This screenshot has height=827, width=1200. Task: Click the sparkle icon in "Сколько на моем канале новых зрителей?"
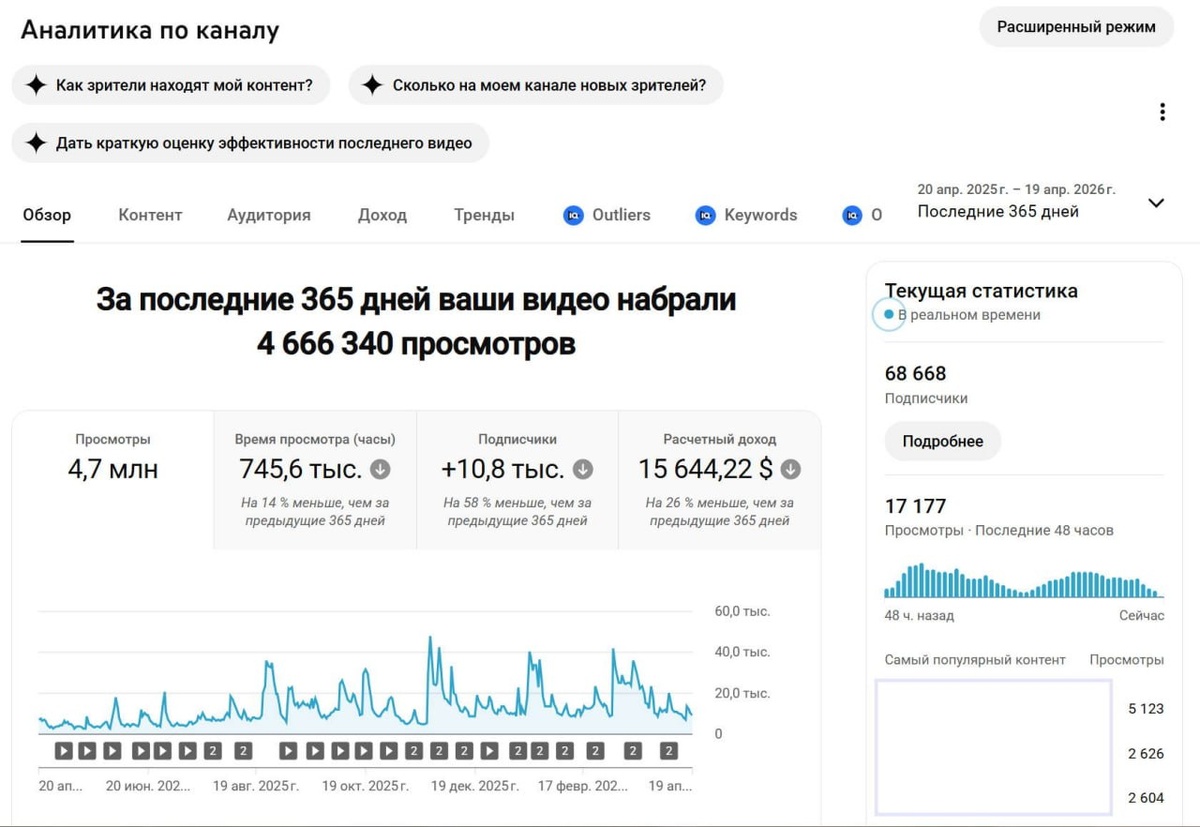click(372, 86)
